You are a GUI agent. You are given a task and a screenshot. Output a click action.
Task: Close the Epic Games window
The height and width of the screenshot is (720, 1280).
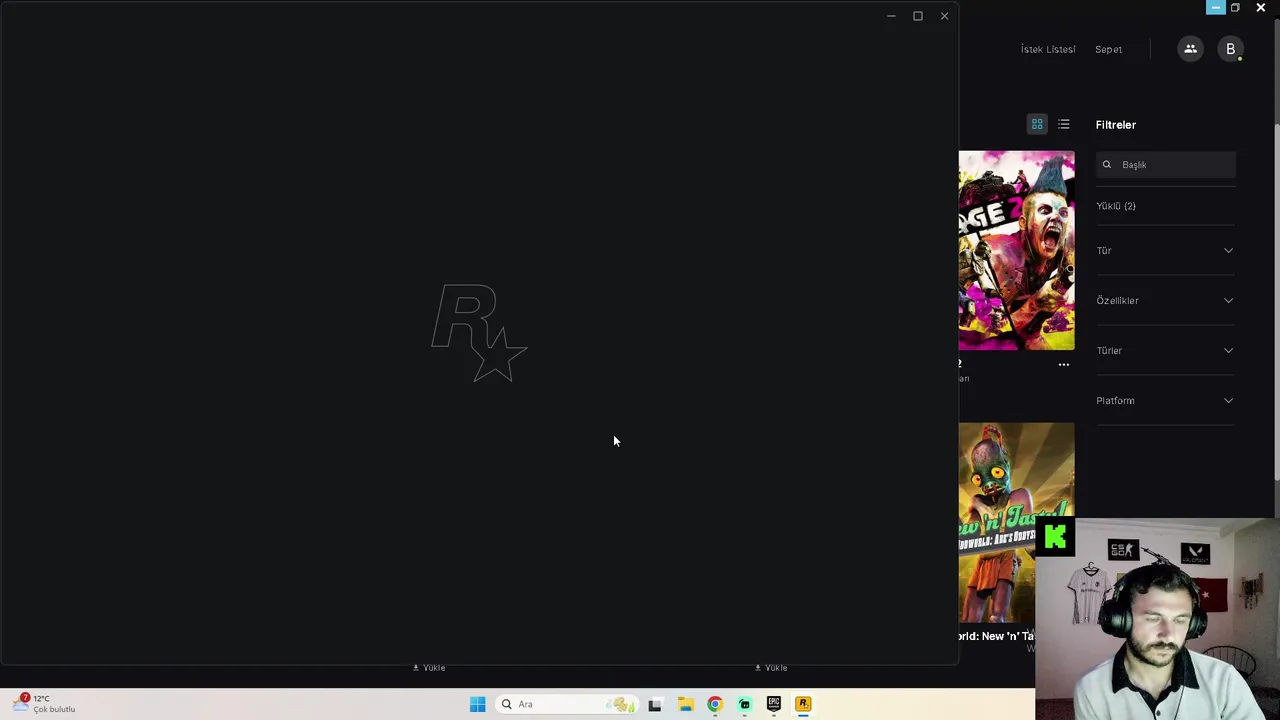point(1260,7)
